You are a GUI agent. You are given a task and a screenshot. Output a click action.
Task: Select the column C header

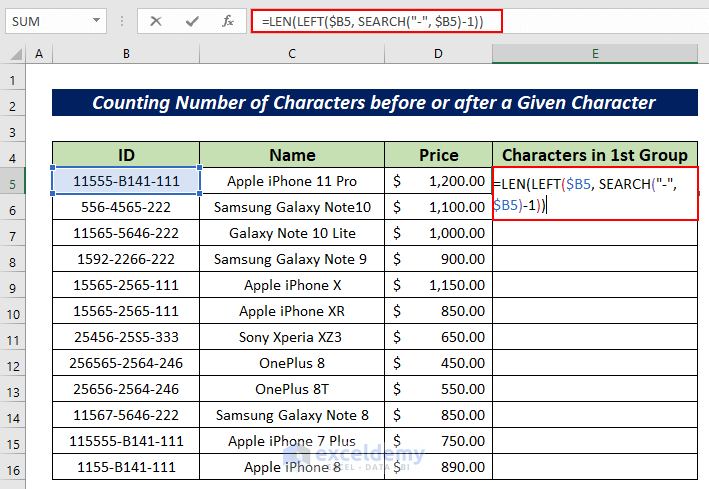pyautogui.click(x=292, y=53)
